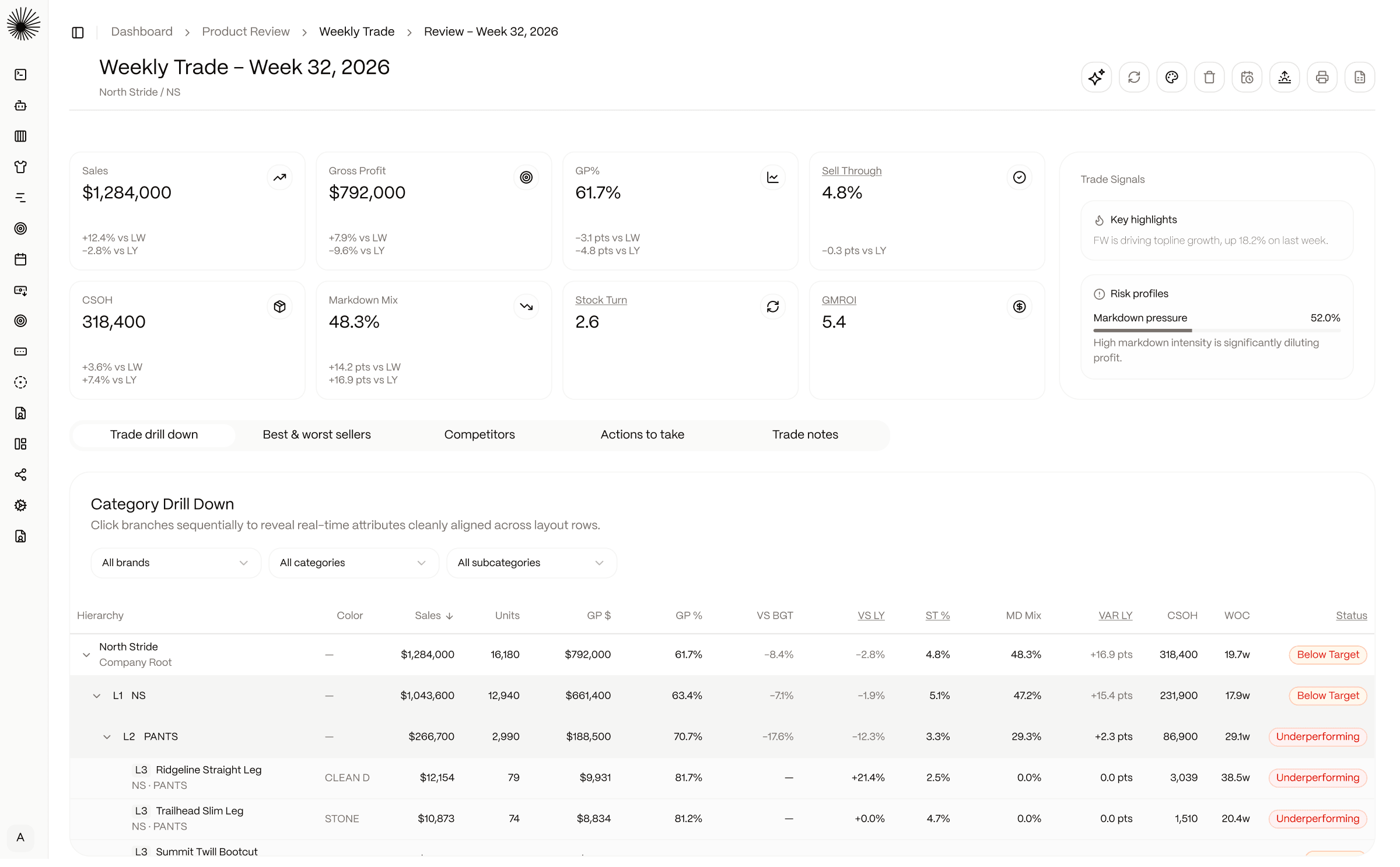
Task: Open the stacked lines filter icon in sidebar
Action: (x=20, y=198)
